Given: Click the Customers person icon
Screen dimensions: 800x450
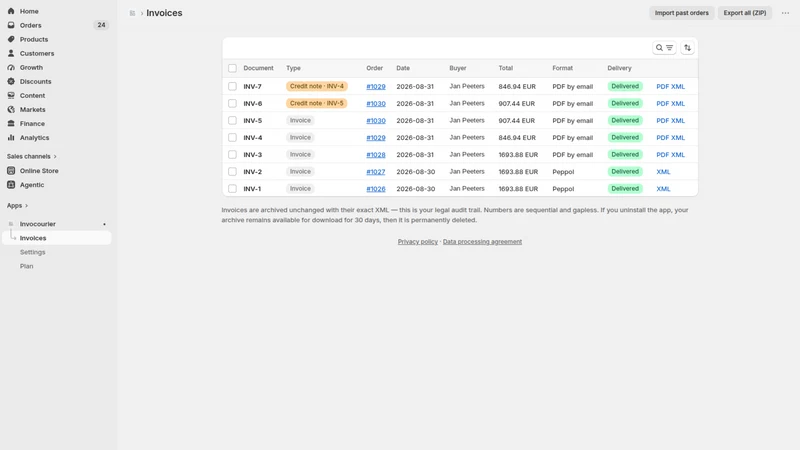Looking at the screenshot, I should click(x=11, y=53).
